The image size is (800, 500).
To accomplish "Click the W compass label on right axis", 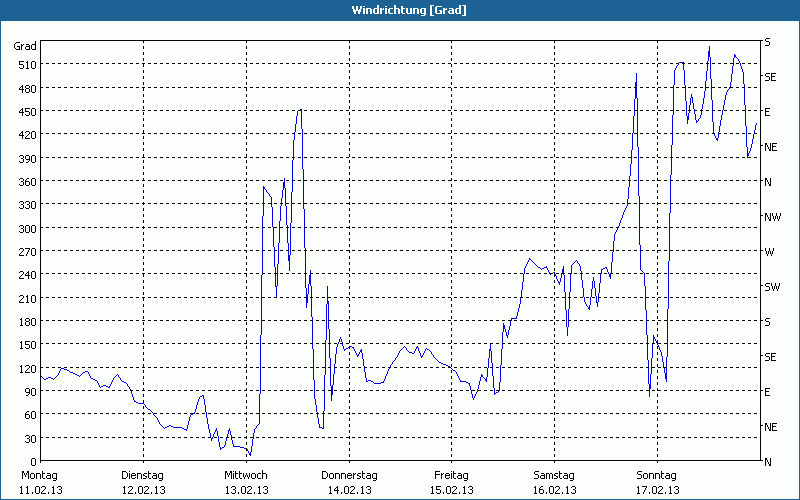I will click(769, 252).
